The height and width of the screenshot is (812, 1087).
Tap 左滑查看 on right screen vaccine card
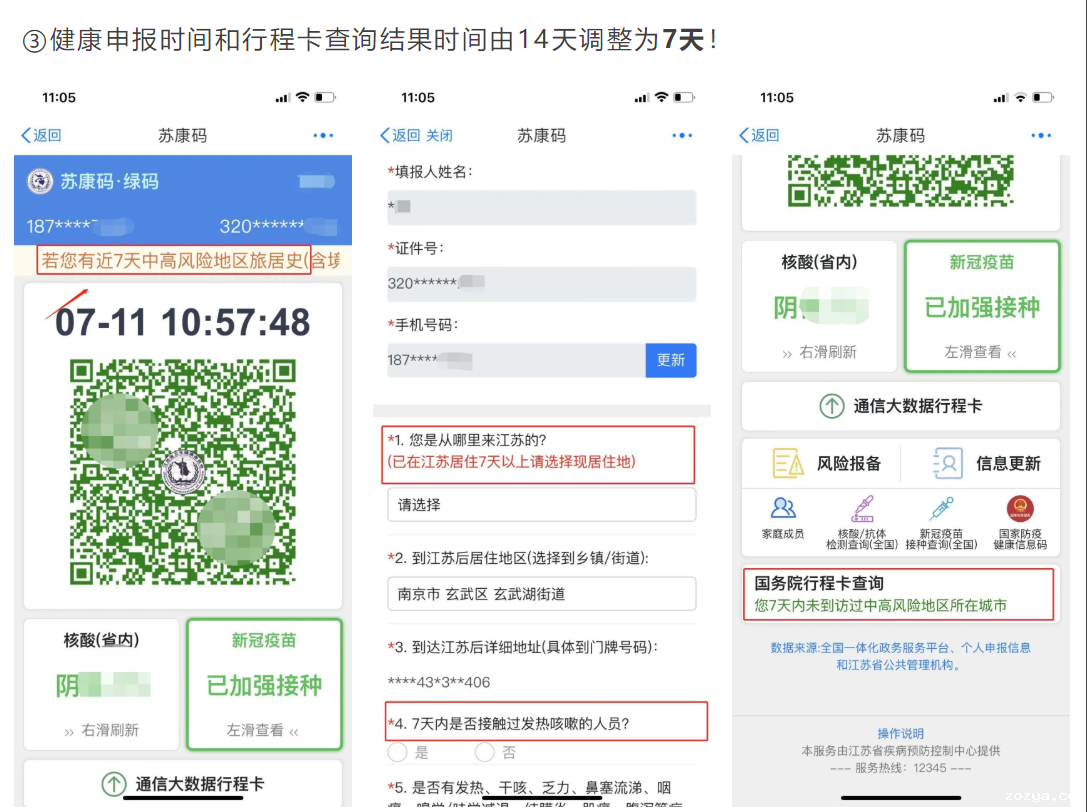981,352
